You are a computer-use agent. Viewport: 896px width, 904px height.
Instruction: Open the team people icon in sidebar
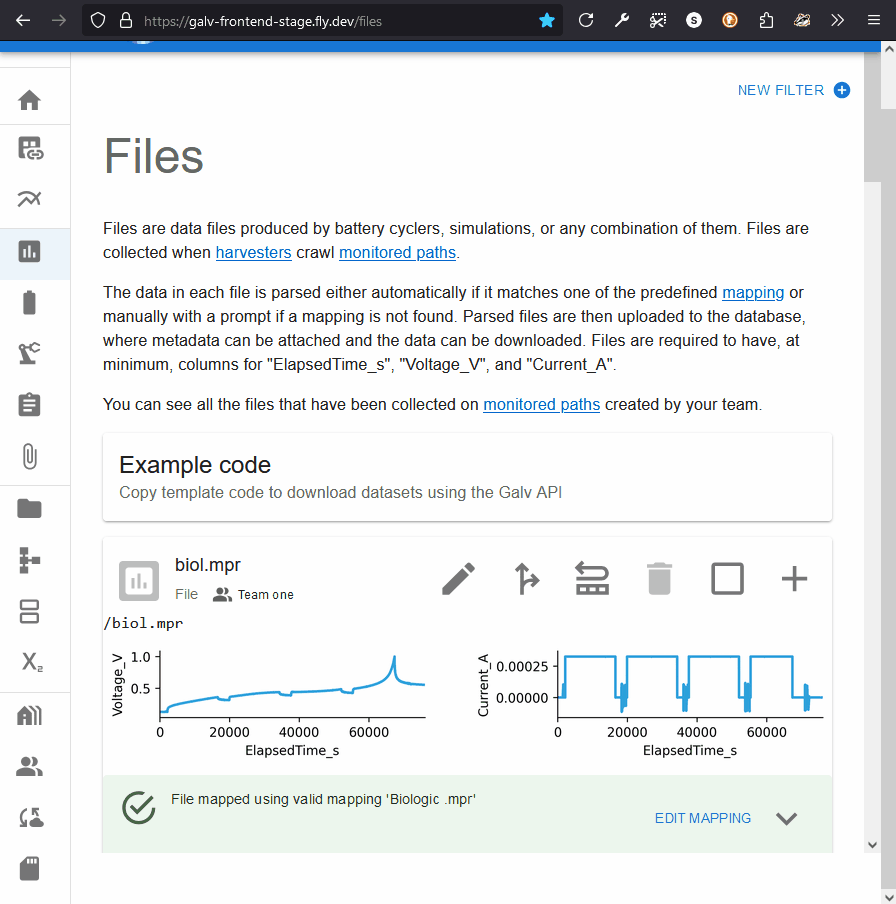click(30, 767)
